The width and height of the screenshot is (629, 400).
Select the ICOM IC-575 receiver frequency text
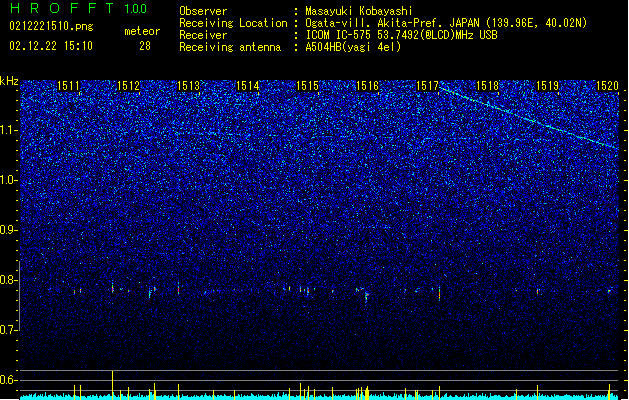401,35
